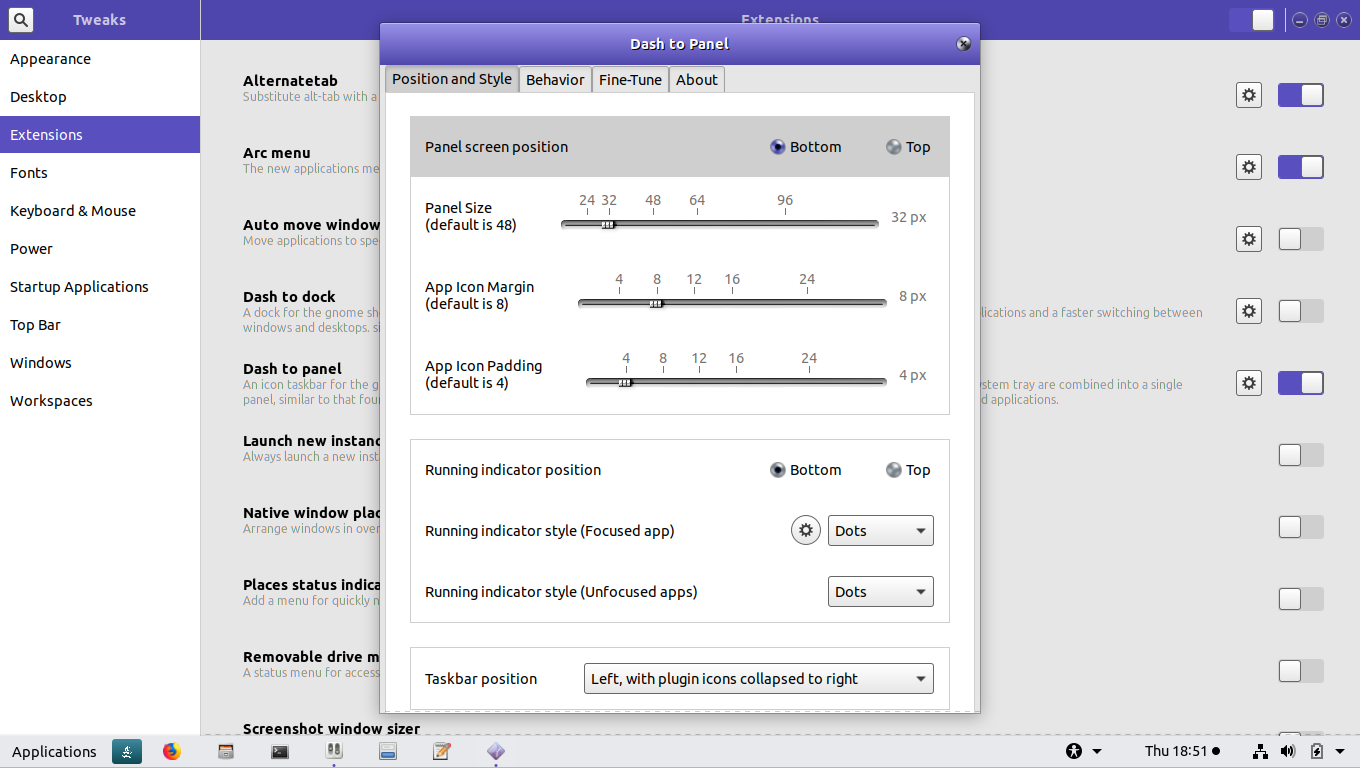This screenshot has width=1360, height=768.
Task: Click the blue window icon in taskbar
Action: pyautogui.click(x=388, y=751)
